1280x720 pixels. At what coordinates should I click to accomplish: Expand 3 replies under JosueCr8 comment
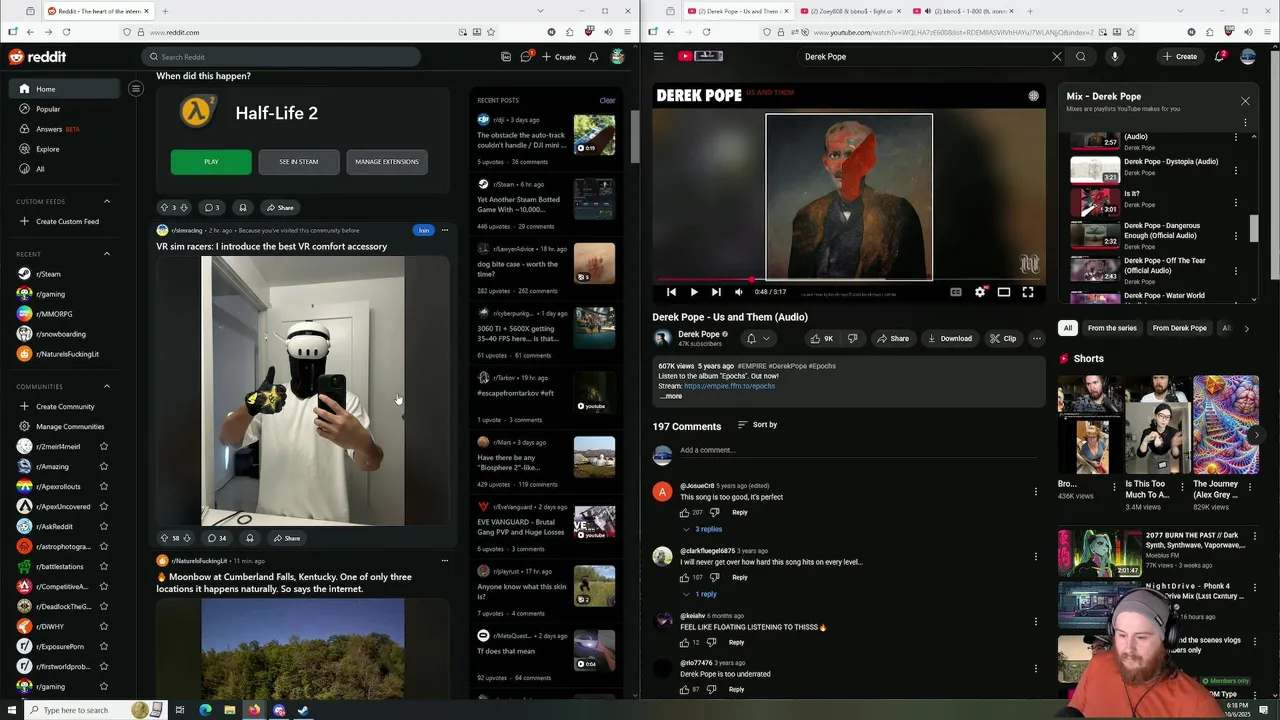point(703,529)
